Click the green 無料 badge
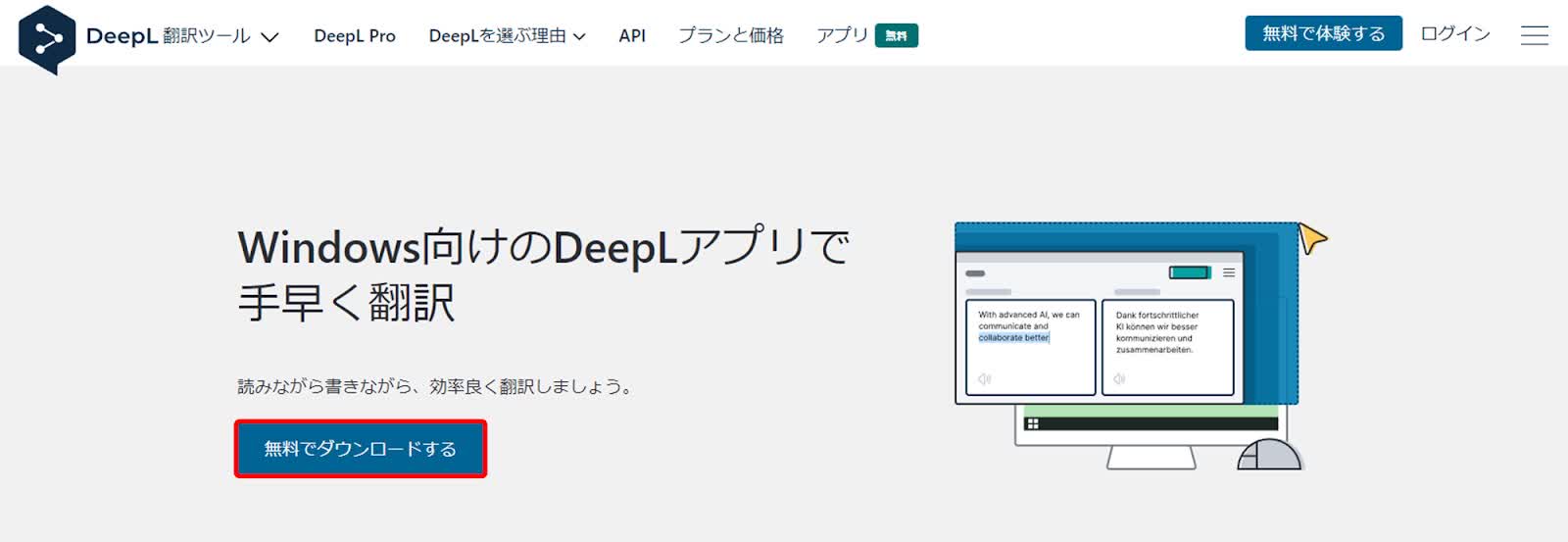Screen dimensions: 1568x542 pos(897,35)
